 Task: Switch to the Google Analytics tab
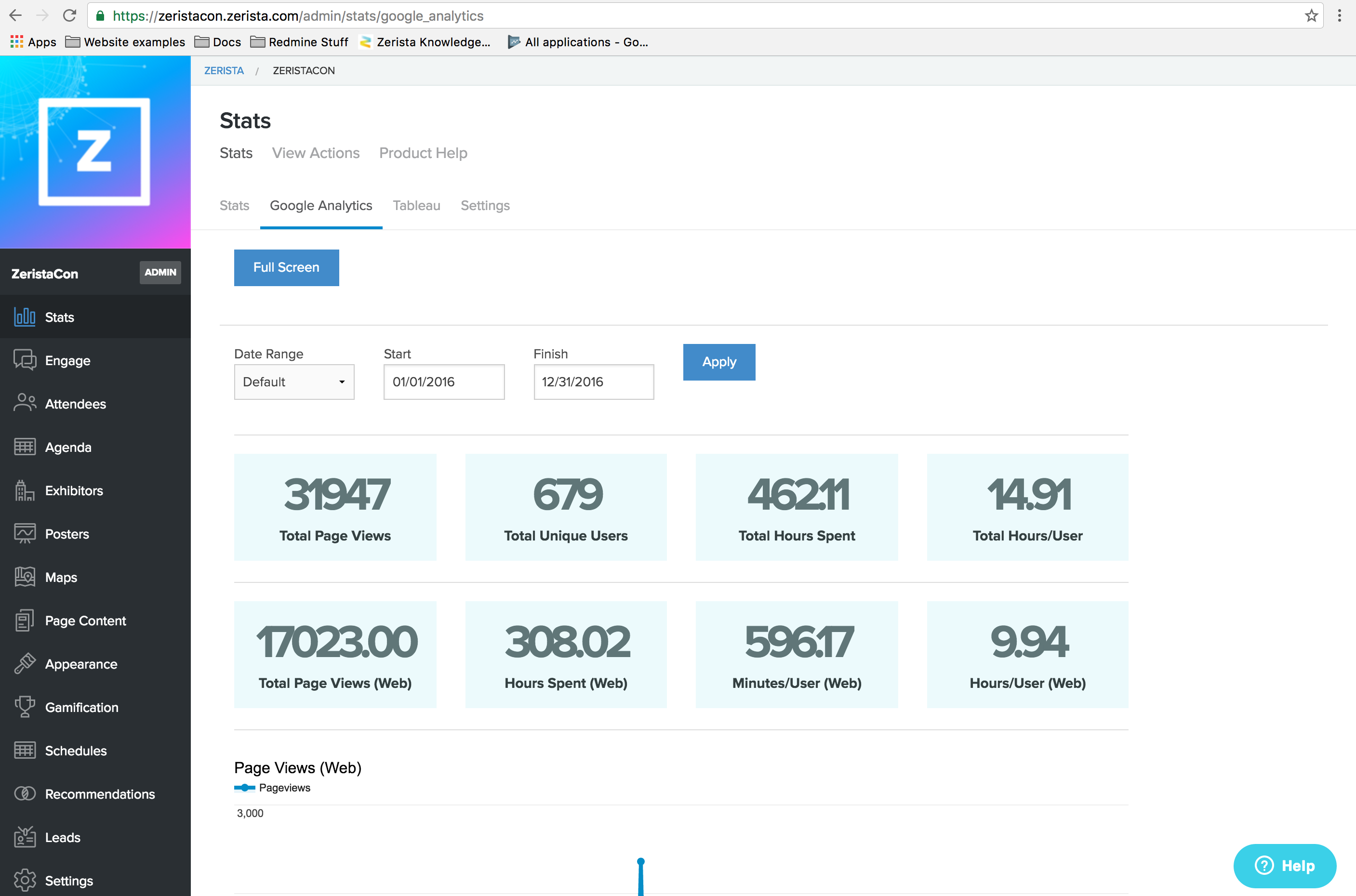[321, 206]
